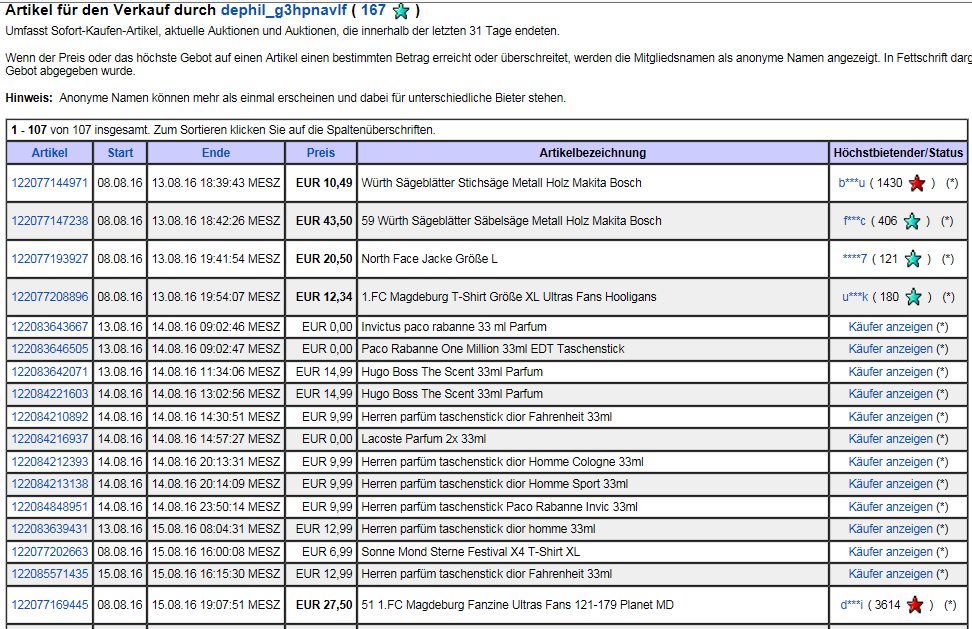This screenshot has width=972, height=629.
Task: Open bidder profile b***u
Action: (x=851, y=183)
